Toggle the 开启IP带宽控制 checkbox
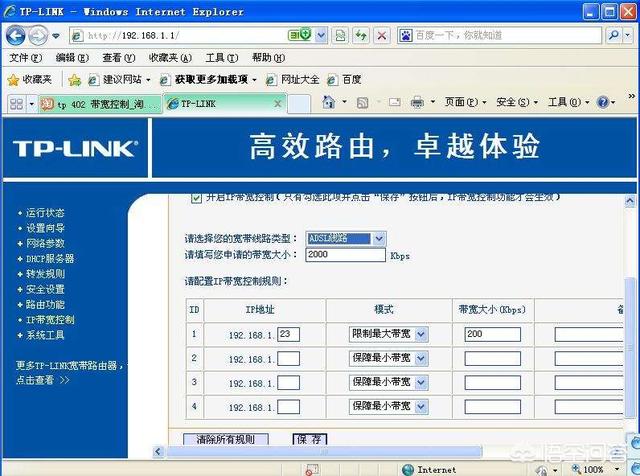The width and height of the screenshot is (640, 476). click(x=196, y=198)
